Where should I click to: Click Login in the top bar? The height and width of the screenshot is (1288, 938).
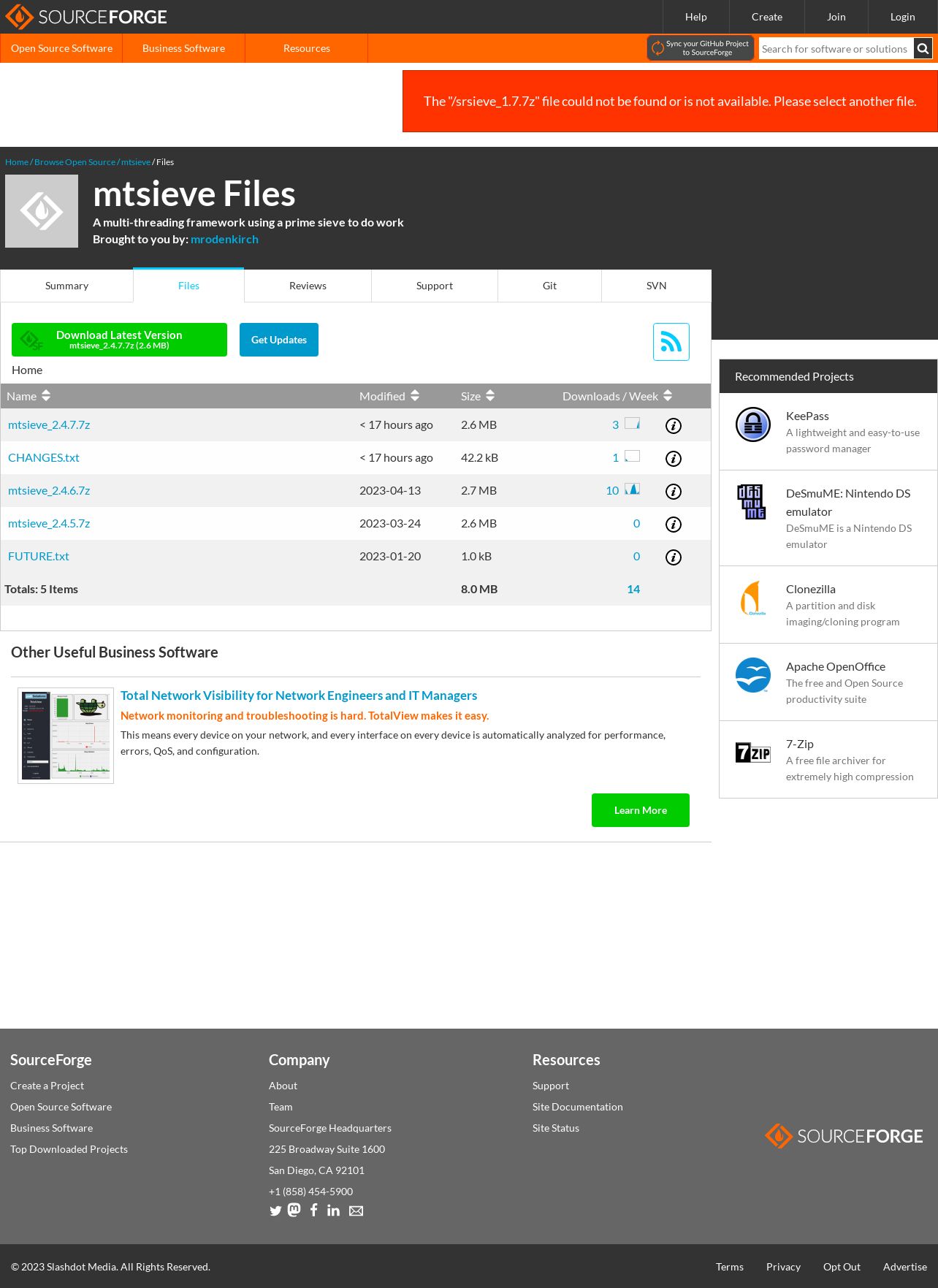[903, 17]
